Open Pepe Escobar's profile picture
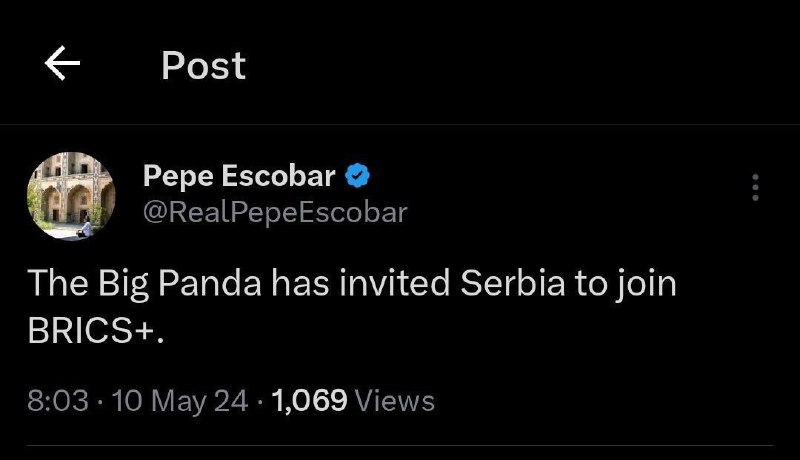This screenshot has width=800, height=460. pyautogui.click(x=71, y=195)
